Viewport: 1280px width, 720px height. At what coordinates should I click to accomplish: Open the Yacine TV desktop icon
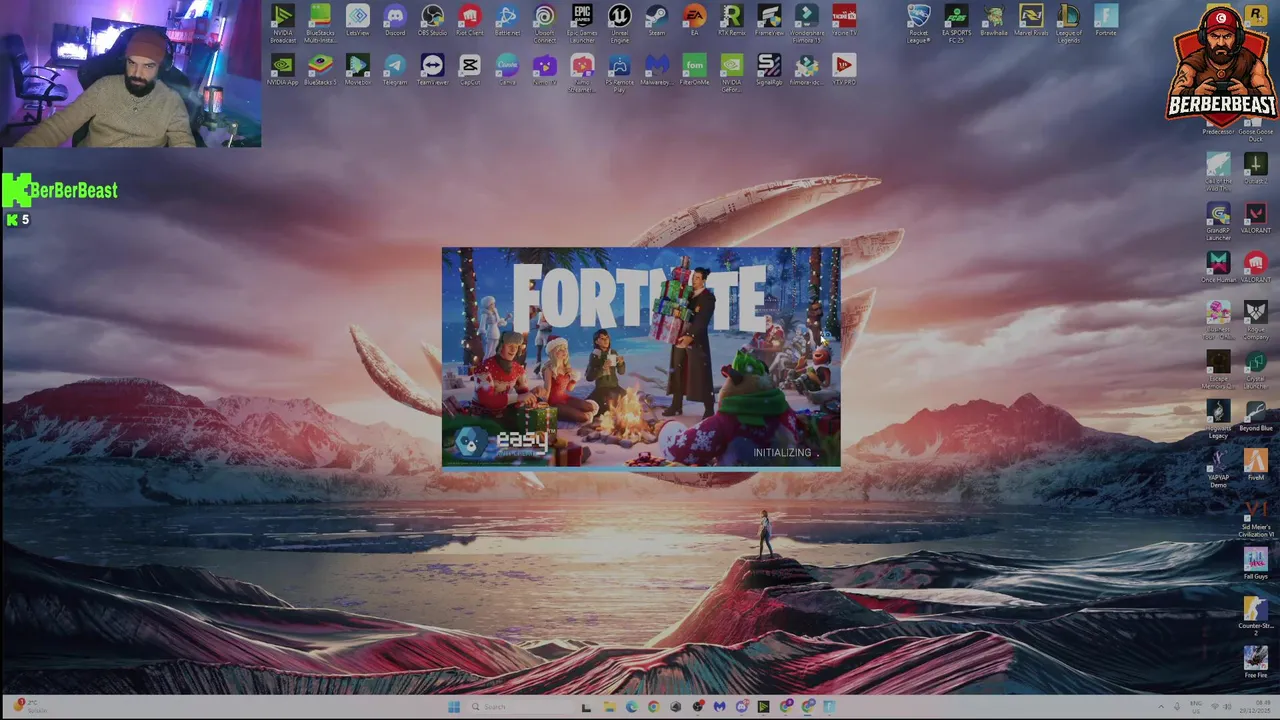(844, 21)
